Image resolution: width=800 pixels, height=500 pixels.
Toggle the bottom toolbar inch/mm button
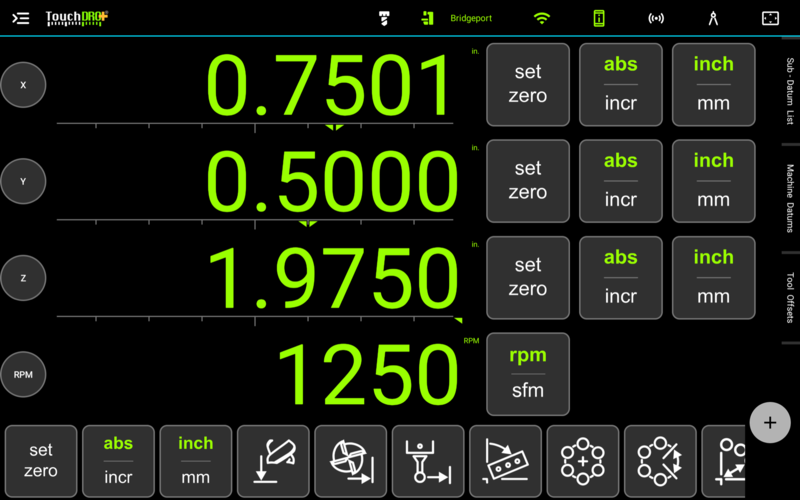pos(196,461)
